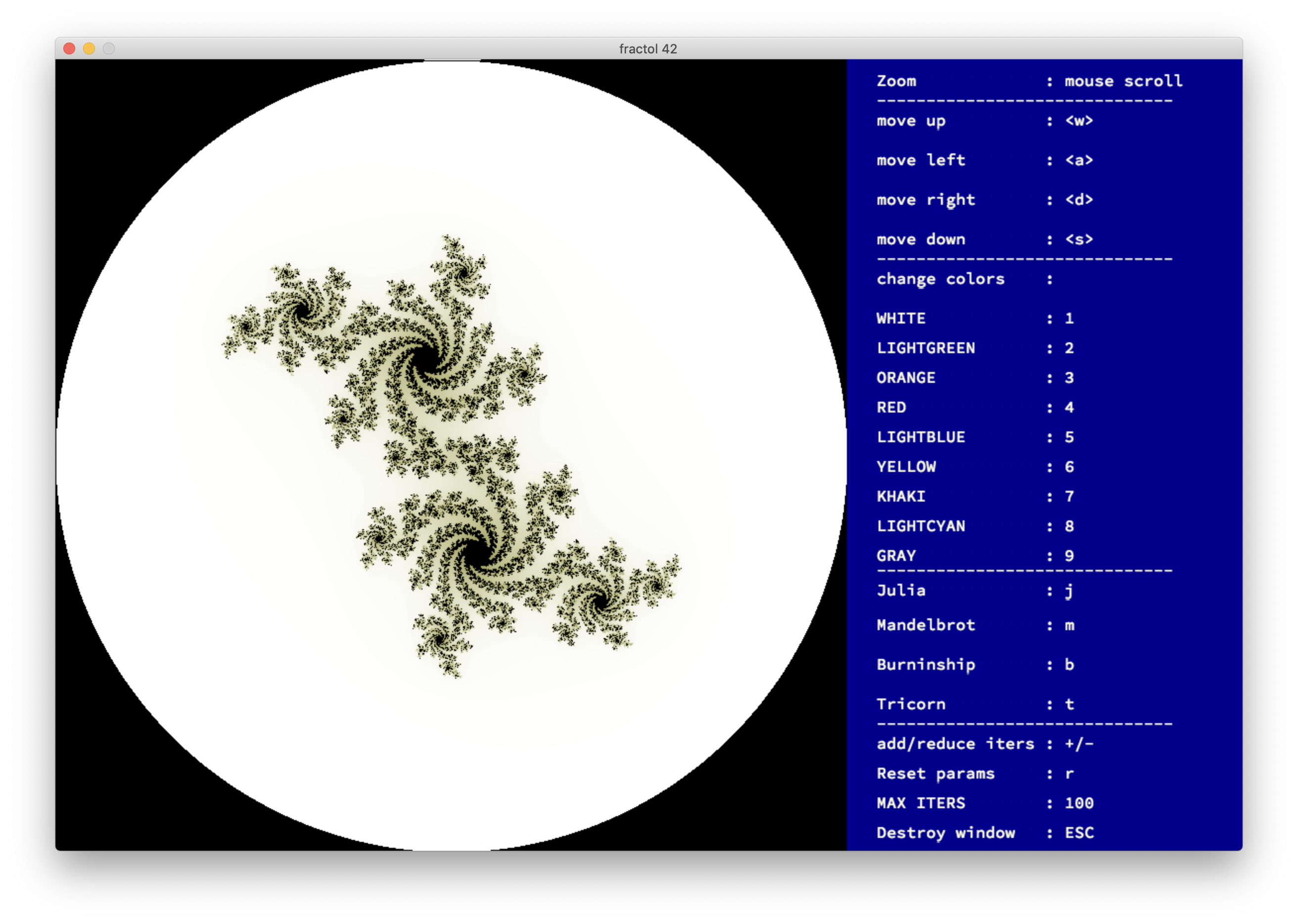Image resolution: width=1298 pixels, height=924 pixels.
Task: Click the red close window button
Action: click(69, 49)
